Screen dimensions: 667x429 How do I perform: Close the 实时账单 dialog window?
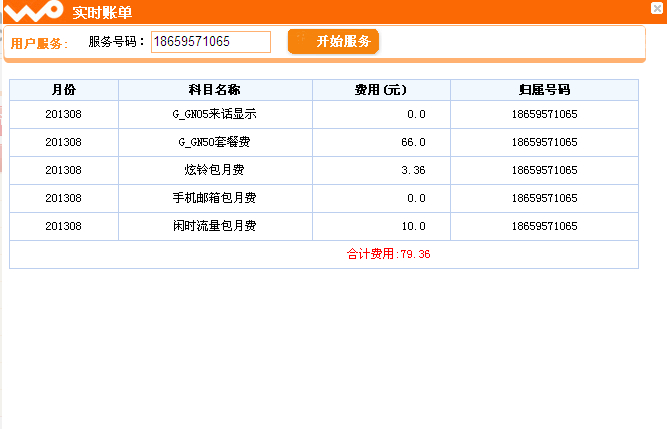pyautogui.click(x=657, y=8)
